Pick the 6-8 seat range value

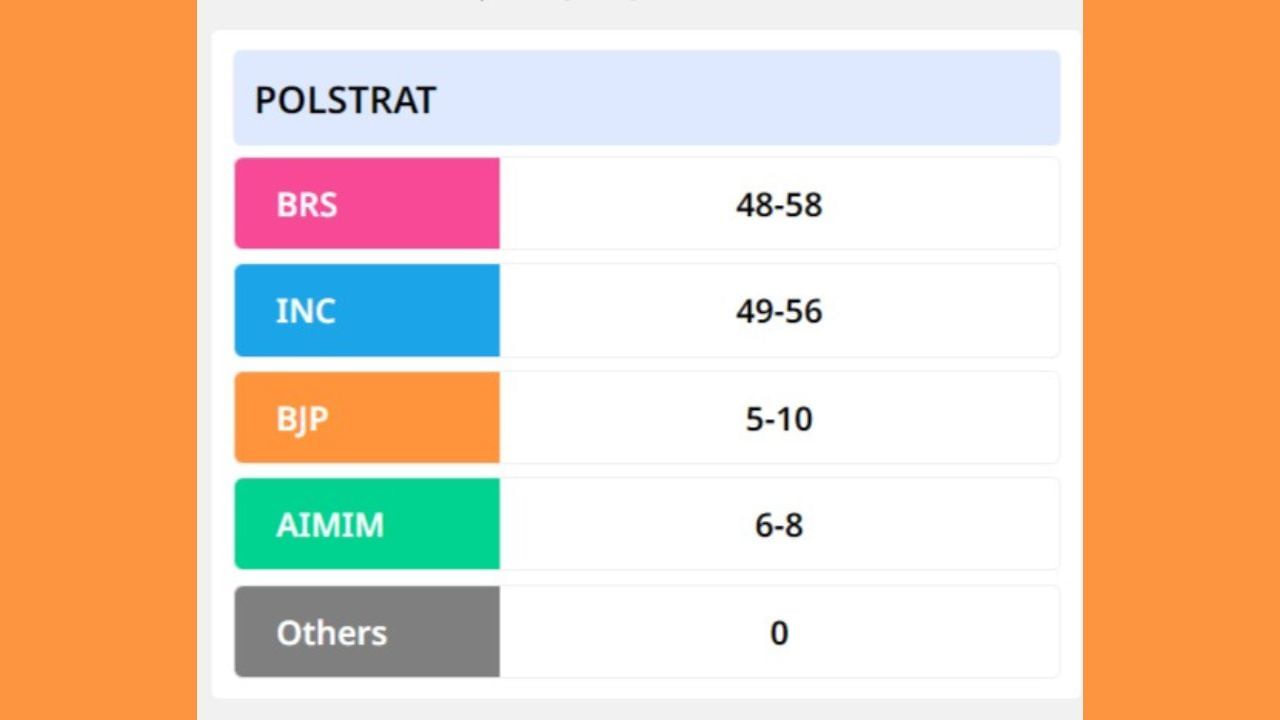point(779,525)
